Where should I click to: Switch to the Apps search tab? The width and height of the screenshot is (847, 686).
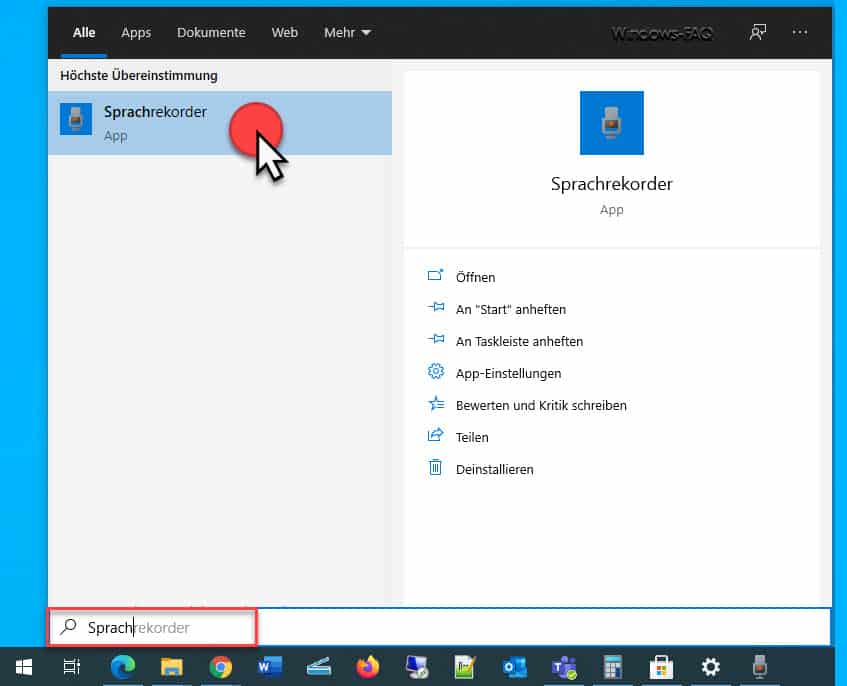(136, 32)
